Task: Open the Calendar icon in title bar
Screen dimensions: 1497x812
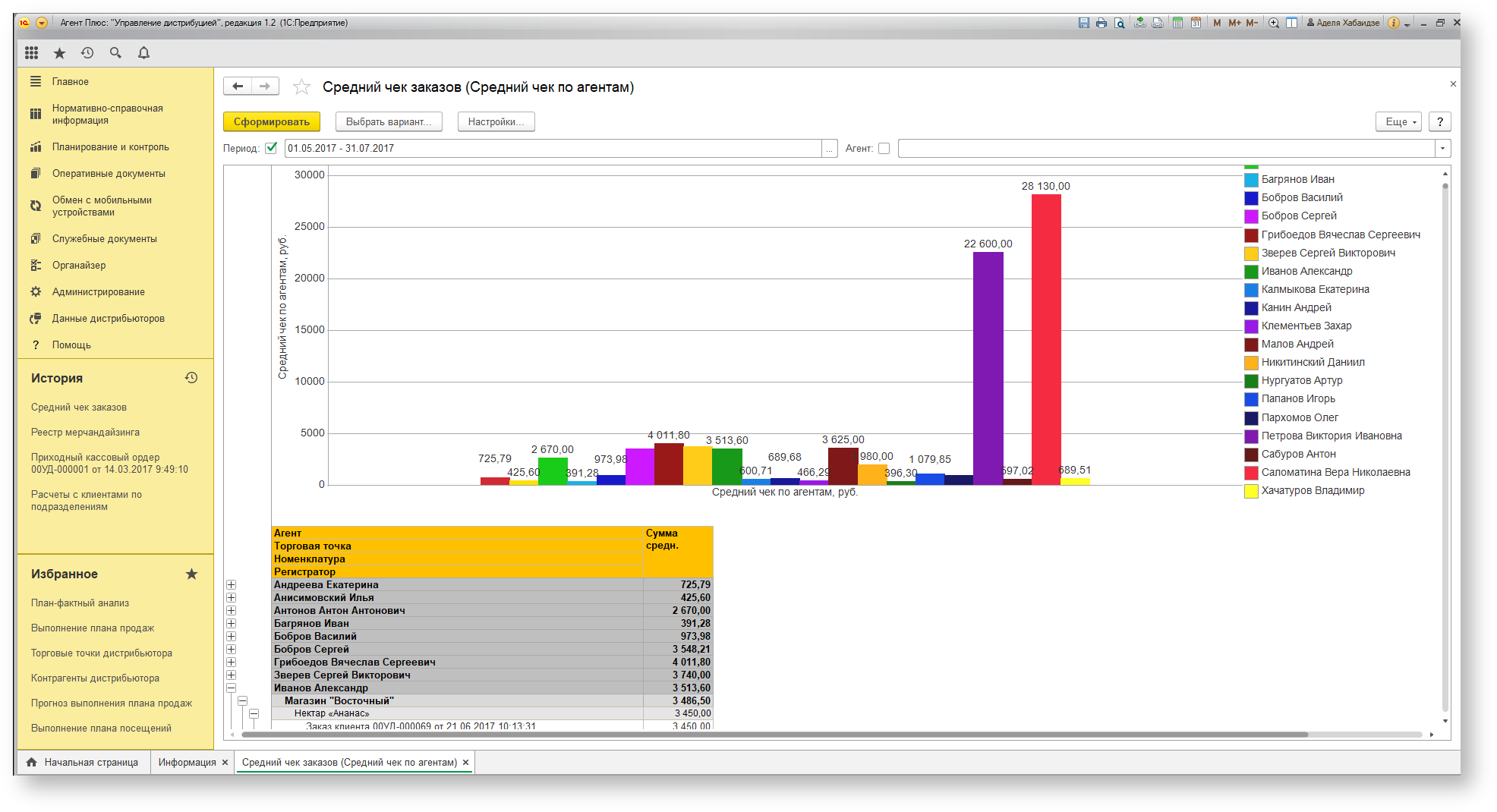Action: point(1196,23)
